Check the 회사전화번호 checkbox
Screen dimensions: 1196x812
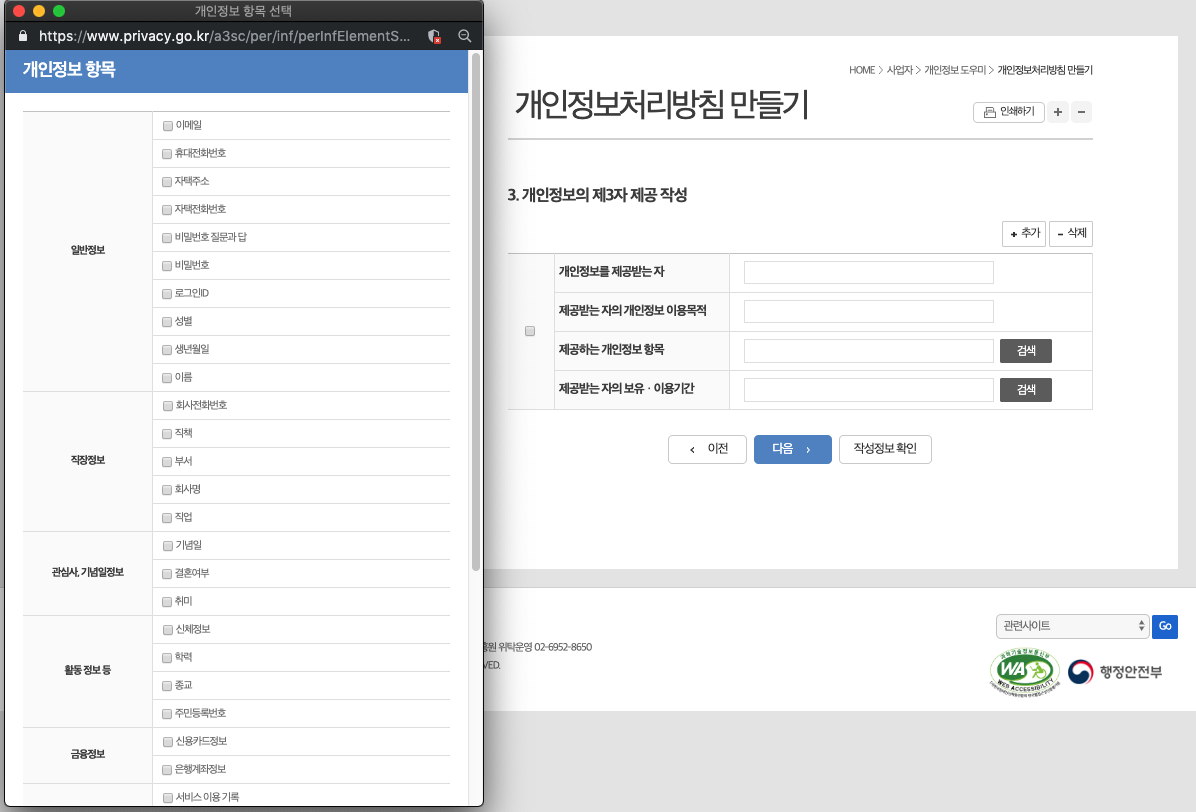tap(168, 406)
